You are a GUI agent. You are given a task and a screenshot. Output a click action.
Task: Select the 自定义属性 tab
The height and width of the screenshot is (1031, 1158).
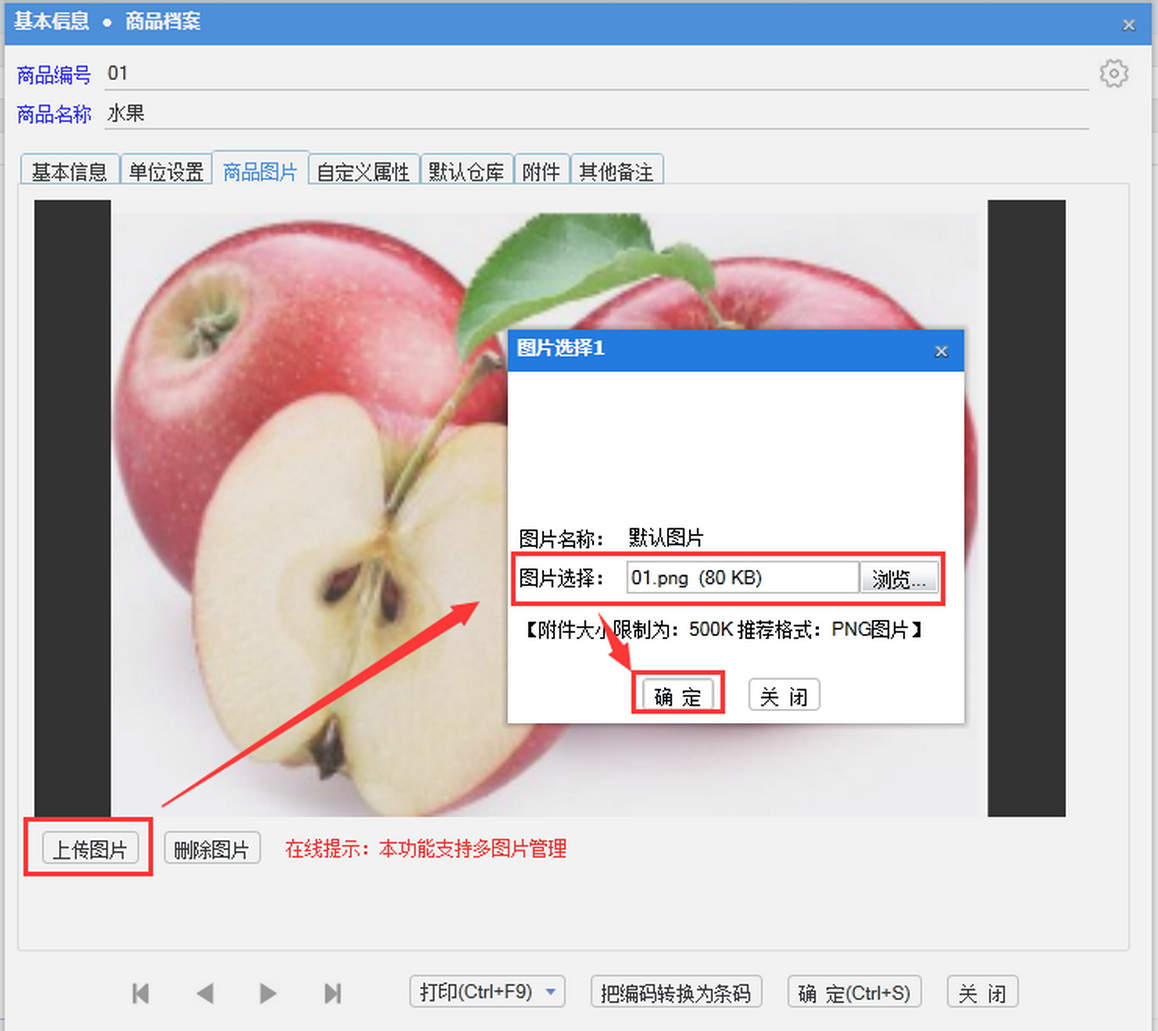point(363,172)
